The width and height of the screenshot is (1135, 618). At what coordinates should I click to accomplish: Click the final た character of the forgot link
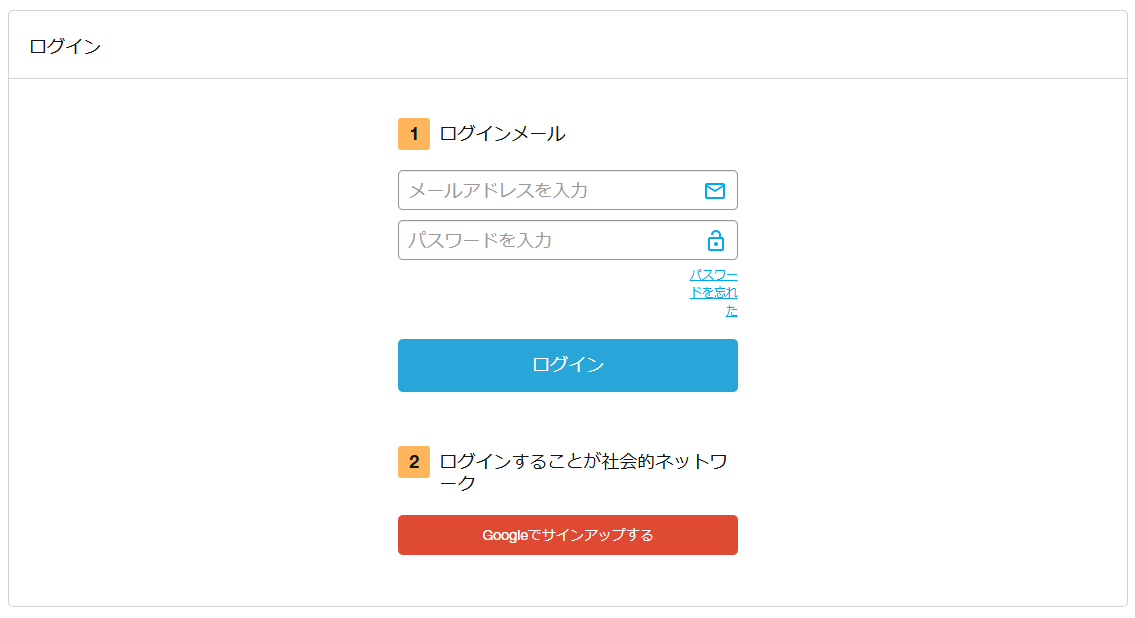click(732, 310)
